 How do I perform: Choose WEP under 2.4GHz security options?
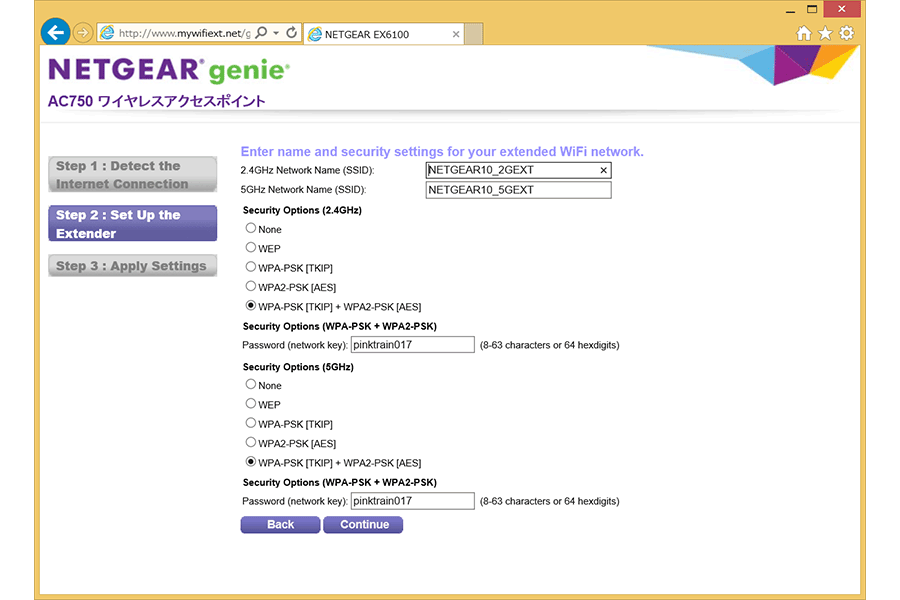[251, 248]
